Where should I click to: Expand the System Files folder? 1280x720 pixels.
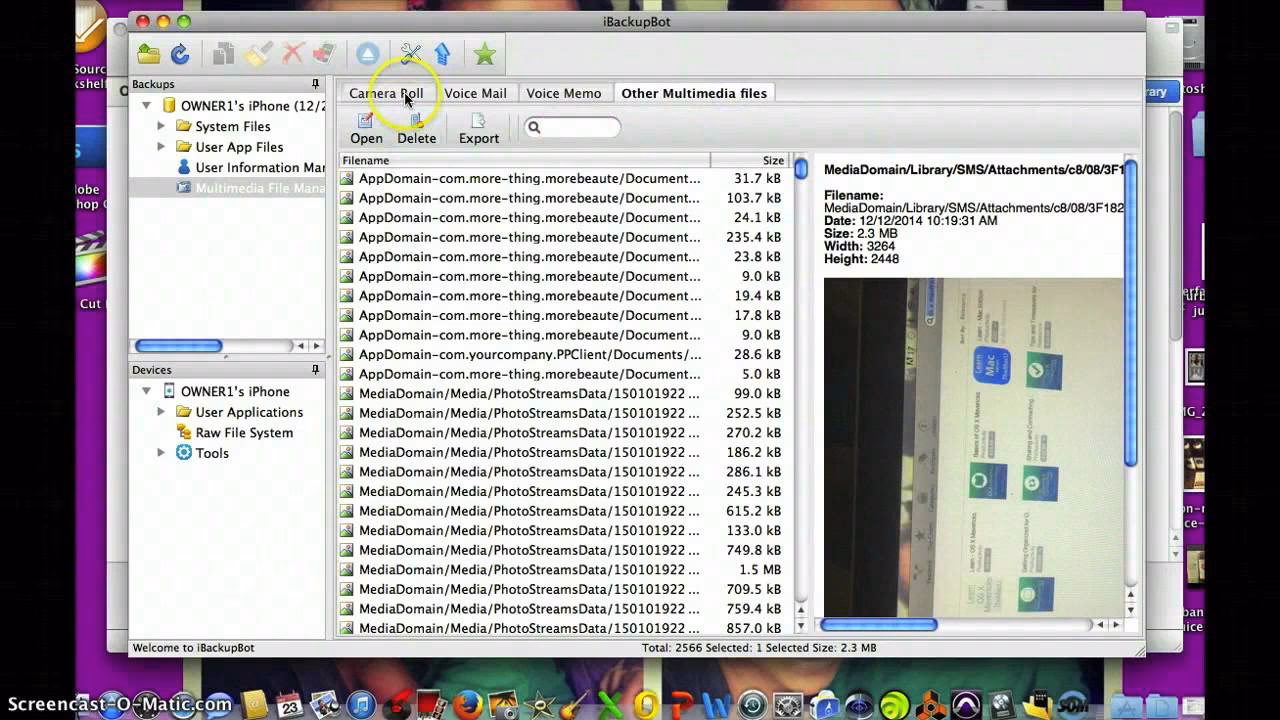[x=162, y=126]
